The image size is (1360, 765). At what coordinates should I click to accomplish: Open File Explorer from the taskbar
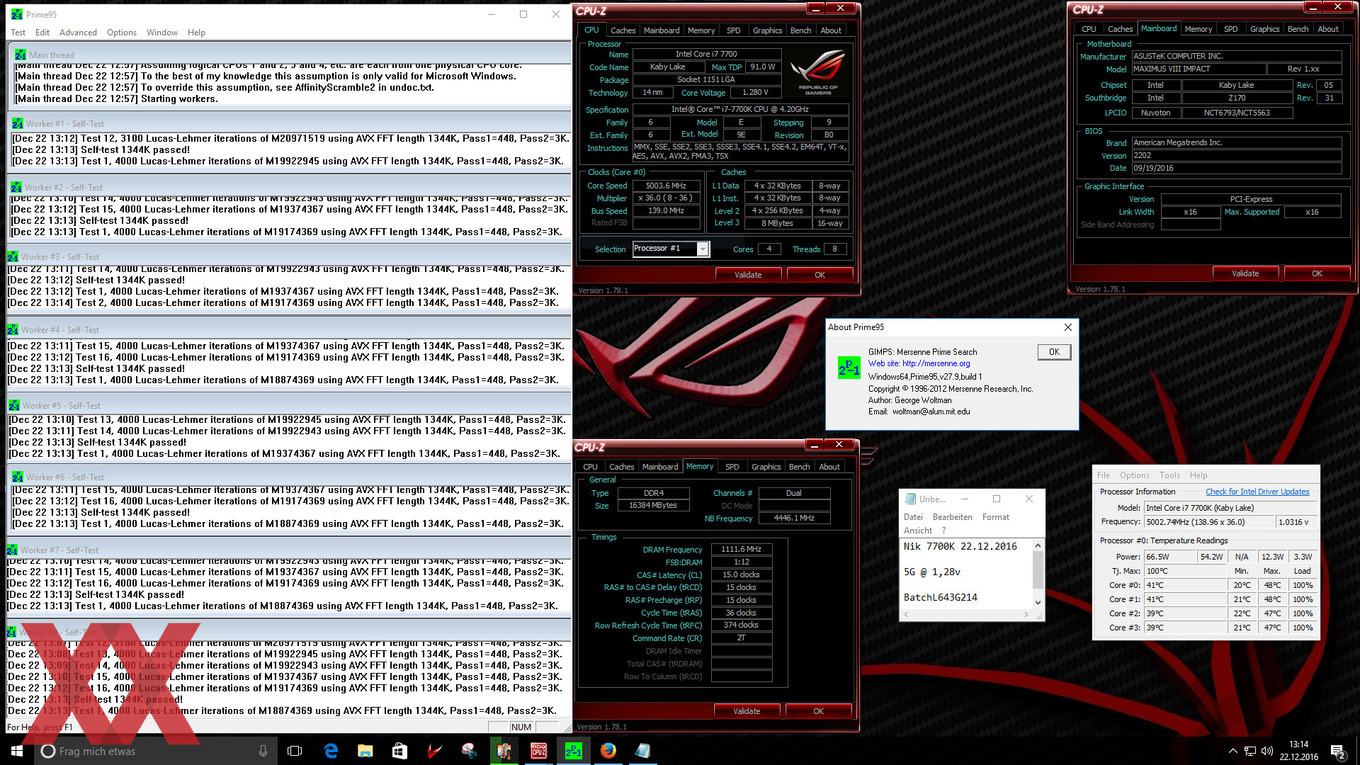[x=365, y=751]
